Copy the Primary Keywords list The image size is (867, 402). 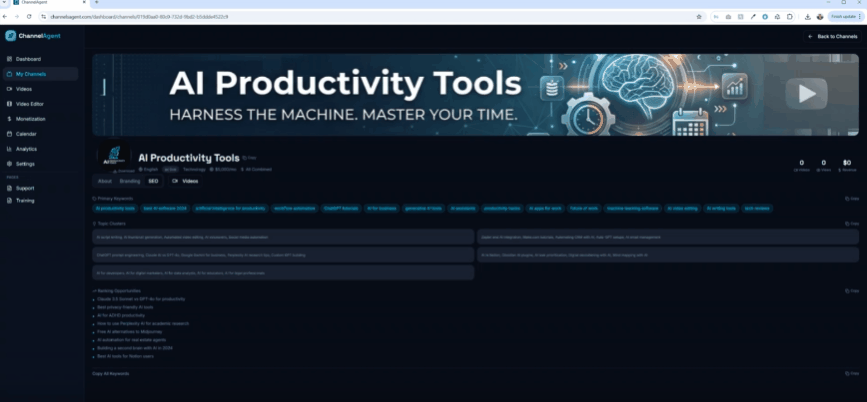pyautogui.click(x=852, y=199)
